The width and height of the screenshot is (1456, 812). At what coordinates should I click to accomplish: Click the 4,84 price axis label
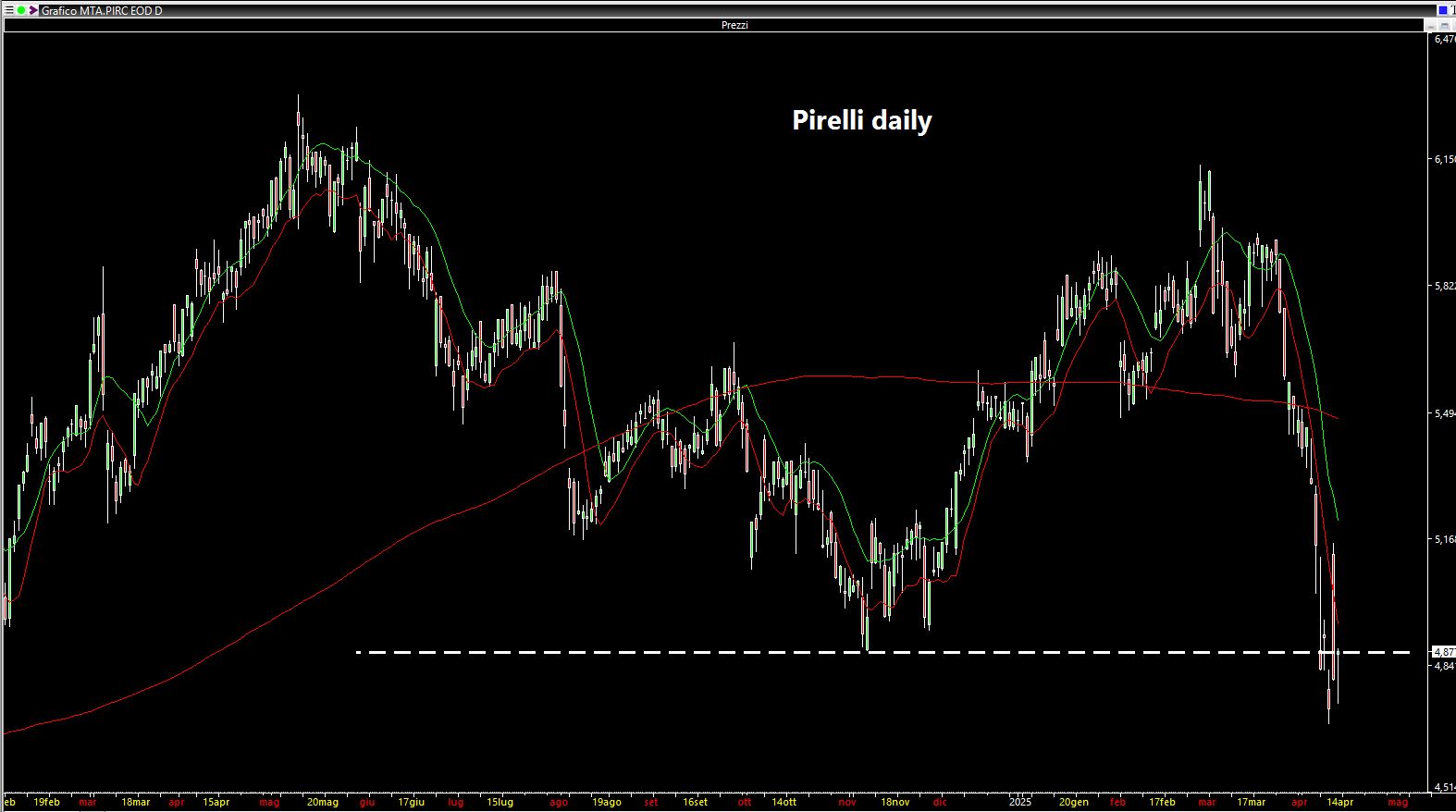pos(1444,666)
